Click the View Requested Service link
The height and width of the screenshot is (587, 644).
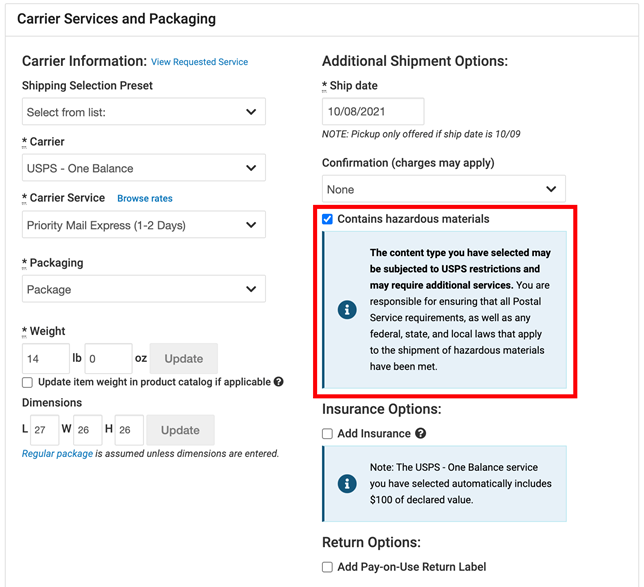[x=200, y=62]
